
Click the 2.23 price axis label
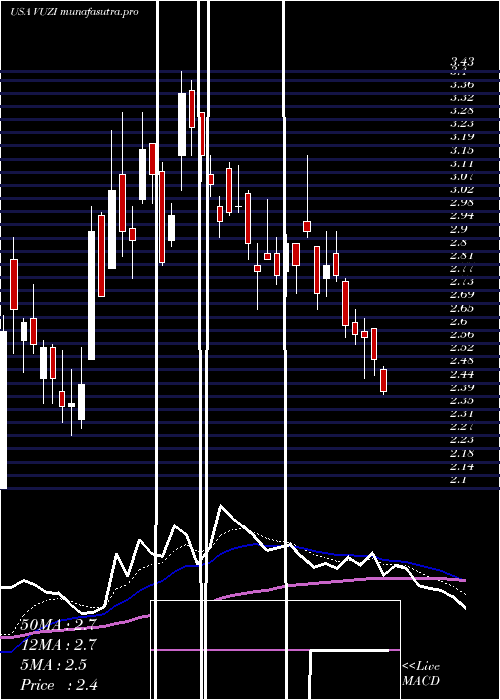click(462, 440)
